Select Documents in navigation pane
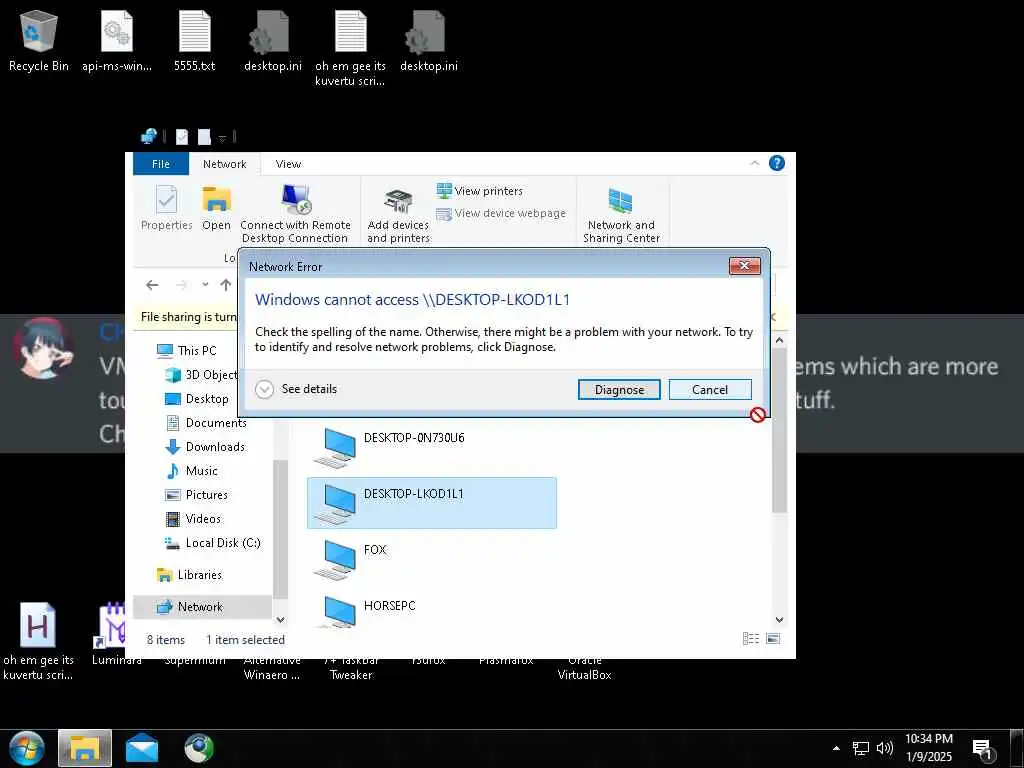Image resolution: width=1024 pixels, height=768 pixels. [206, 423]
